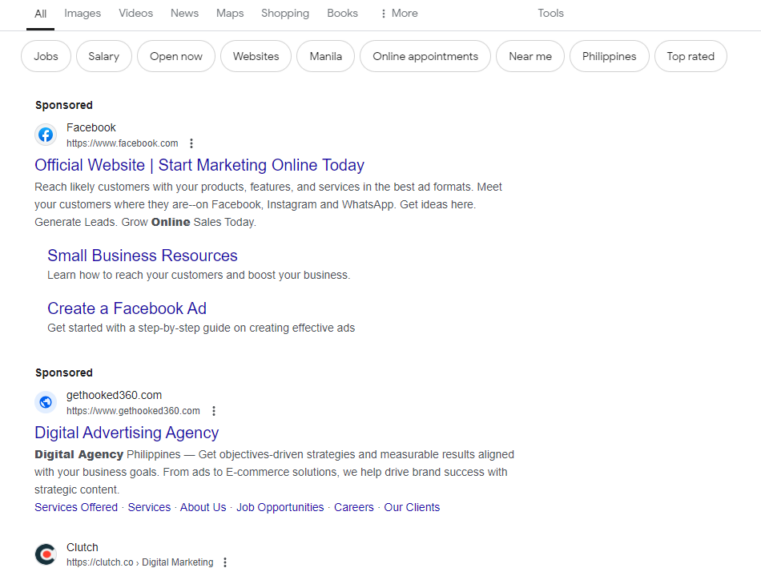Screen dimensions: 761x572
Task: Switch to the Shopping tab
Action: coord(285,13)
